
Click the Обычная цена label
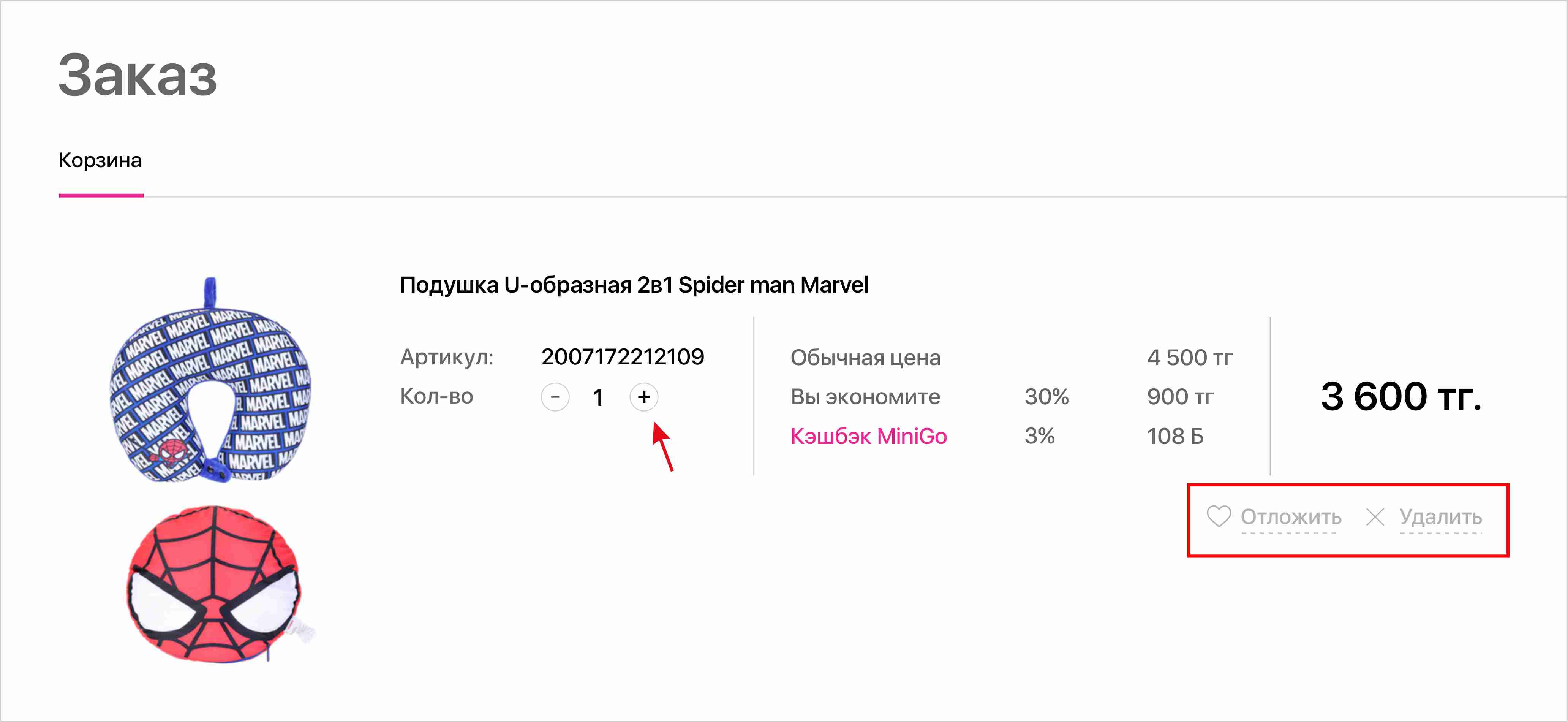coord(865,358)
